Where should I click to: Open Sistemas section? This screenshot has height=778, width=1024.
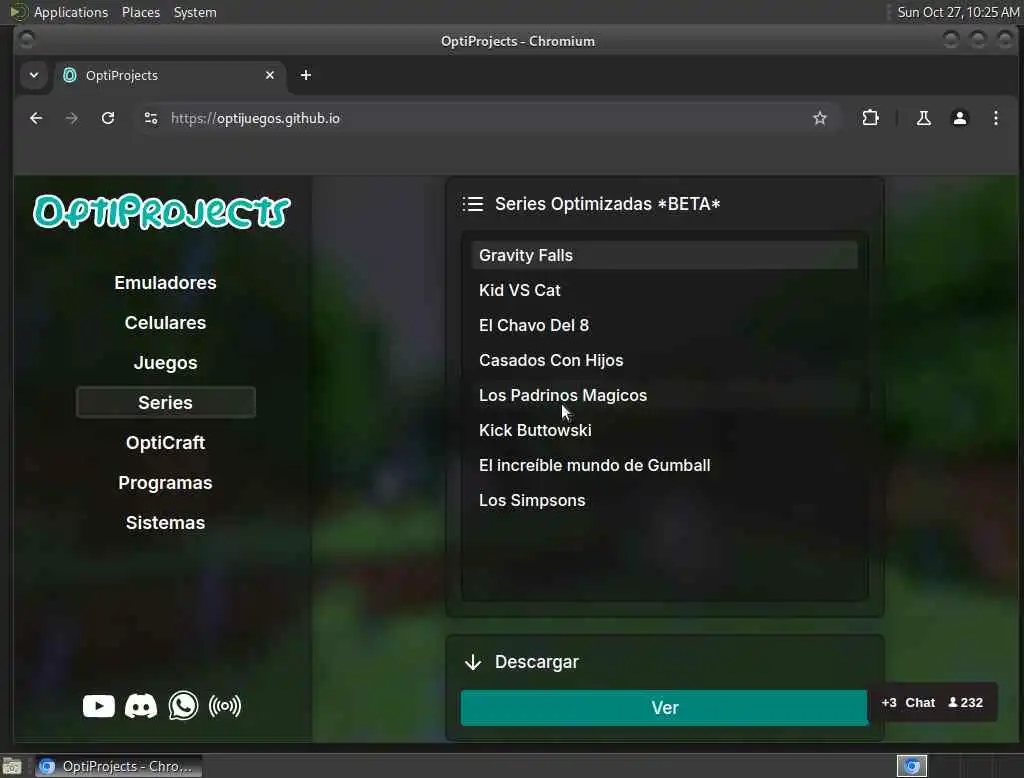click(165, 523)
